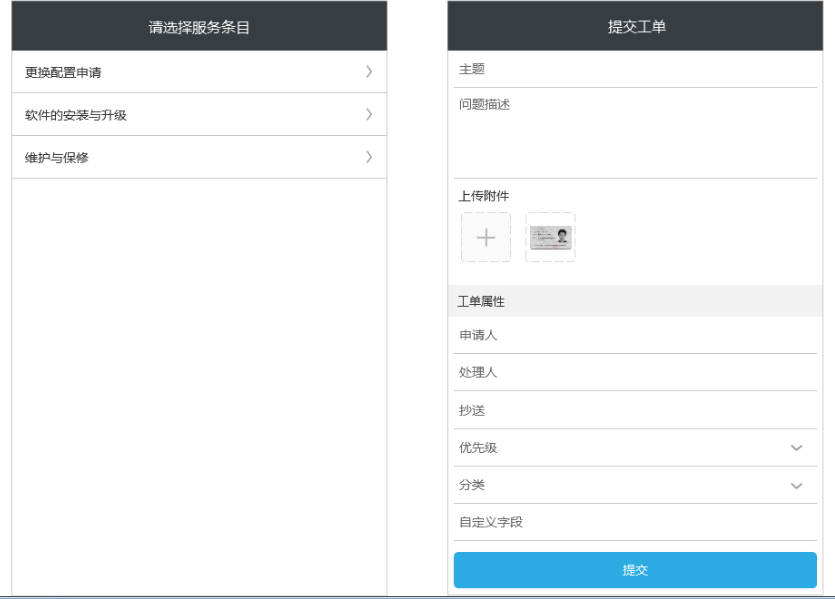
Task: Click the chevron arrow beside 更换配置申请
Action: pyautogui.click(x=369, y=72)
